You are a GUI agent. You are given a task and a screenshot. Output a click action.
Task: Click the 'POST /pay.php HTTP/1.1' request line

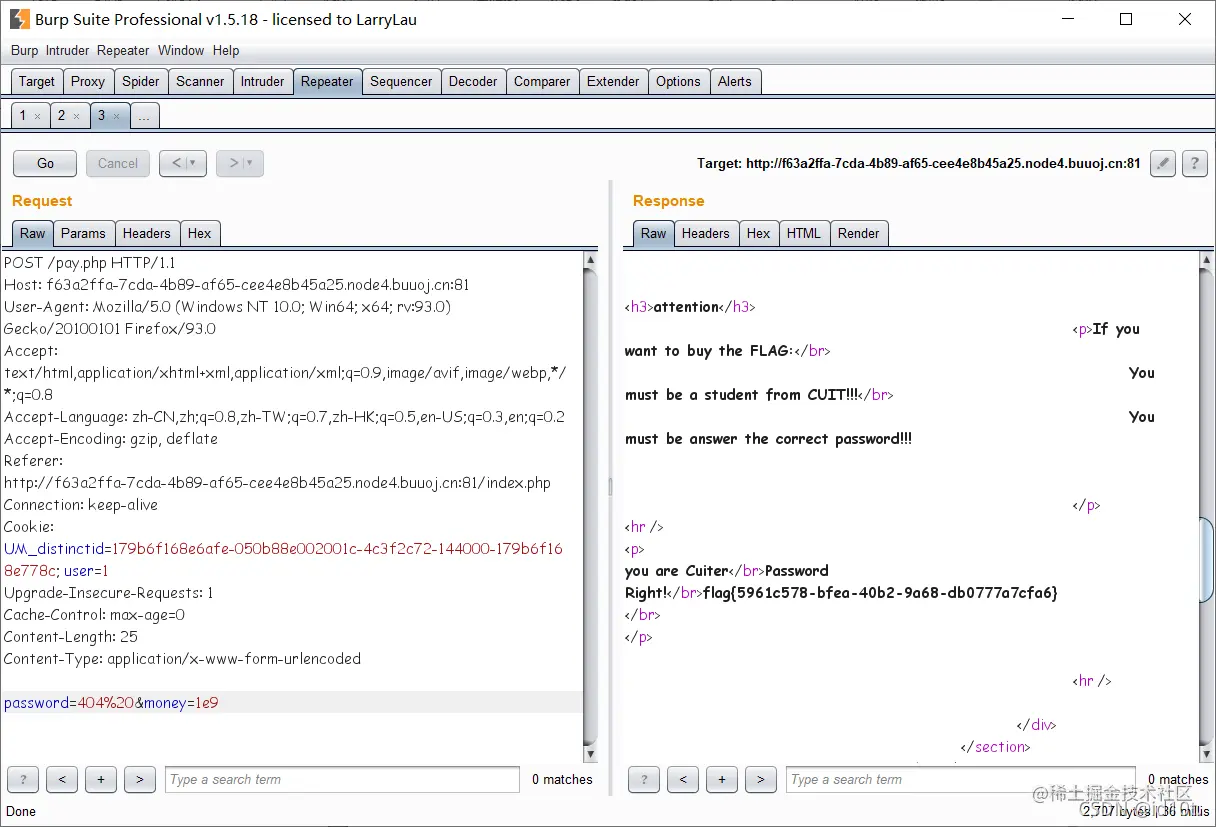(90, 263)
